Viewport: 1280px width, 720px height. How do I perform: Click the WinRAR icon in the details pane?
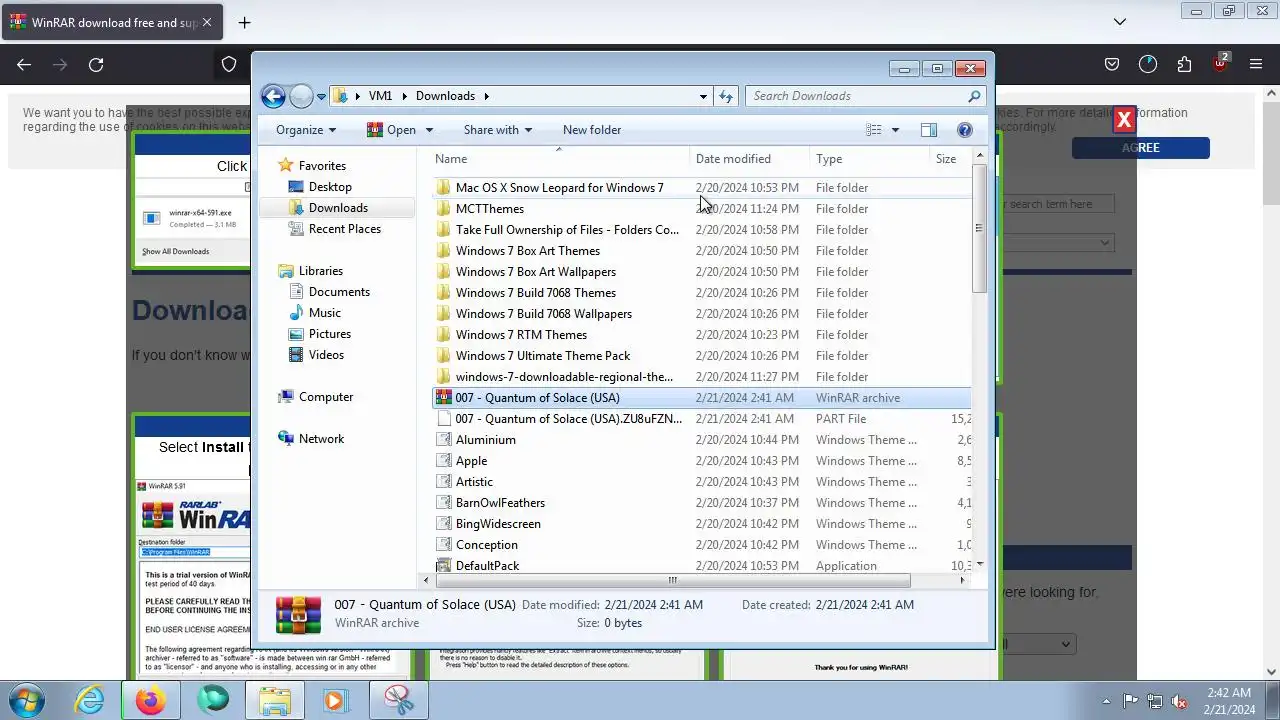pos(298,614)
